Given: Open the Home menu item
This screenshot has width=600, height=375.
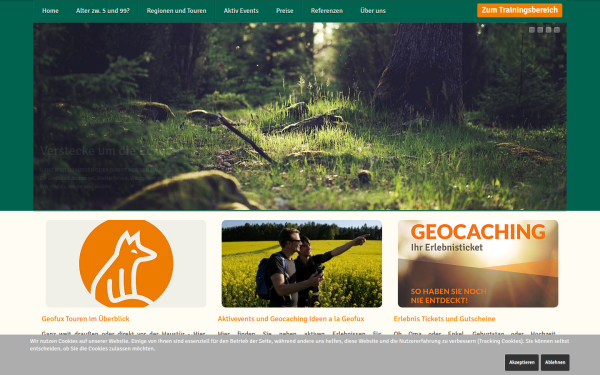Looking at the screenshot, I should (50, 11).
